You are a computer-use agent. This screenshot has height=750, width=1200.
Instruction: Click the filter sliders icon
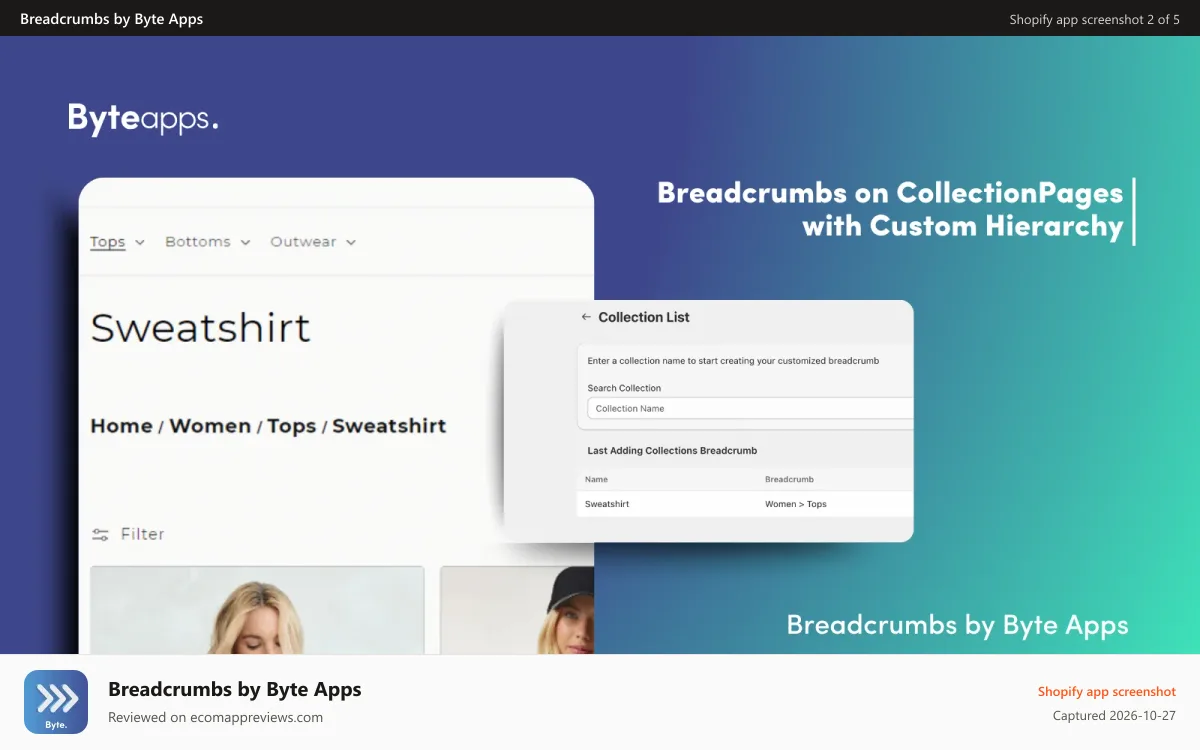(100, 535)
